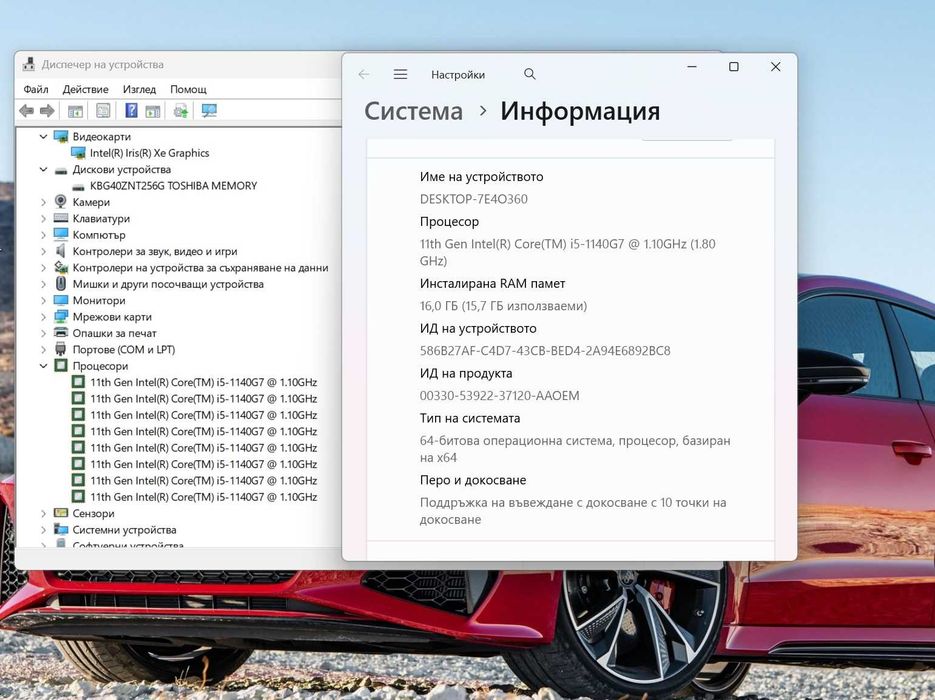Click the Име на устройството label
This screenshot has width=935, height=700.
481,177
